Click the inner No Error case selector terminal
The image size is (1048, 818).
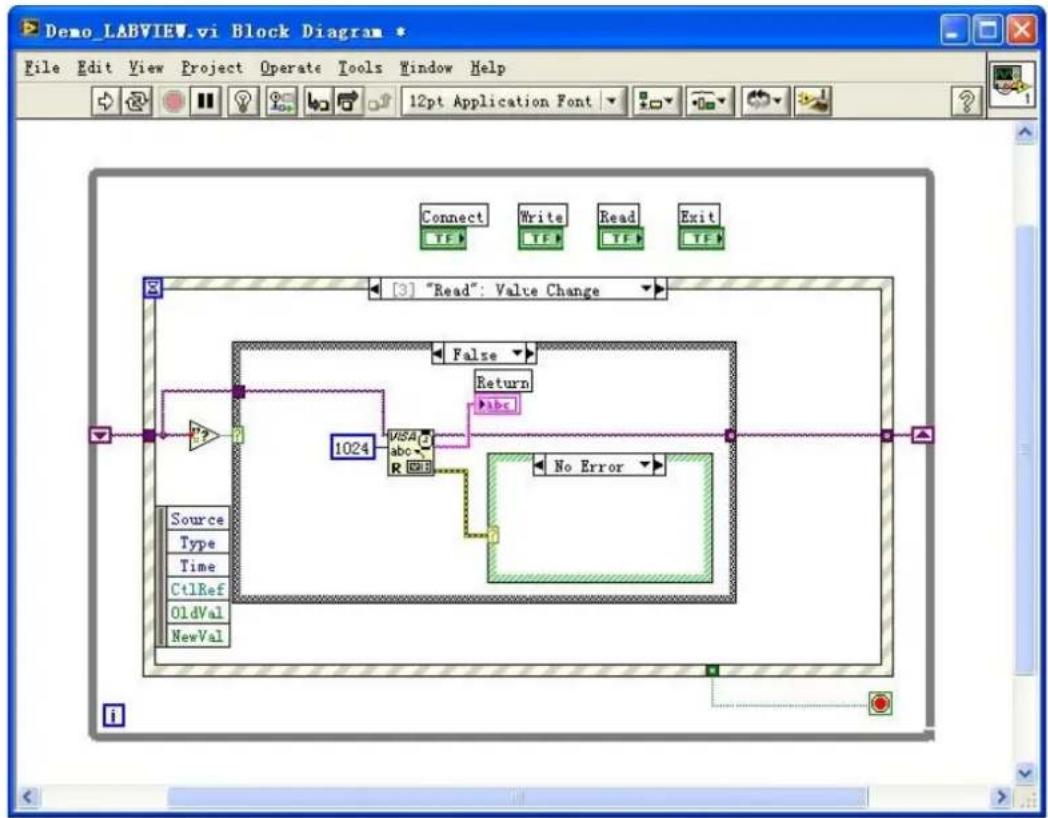[493, 535]
